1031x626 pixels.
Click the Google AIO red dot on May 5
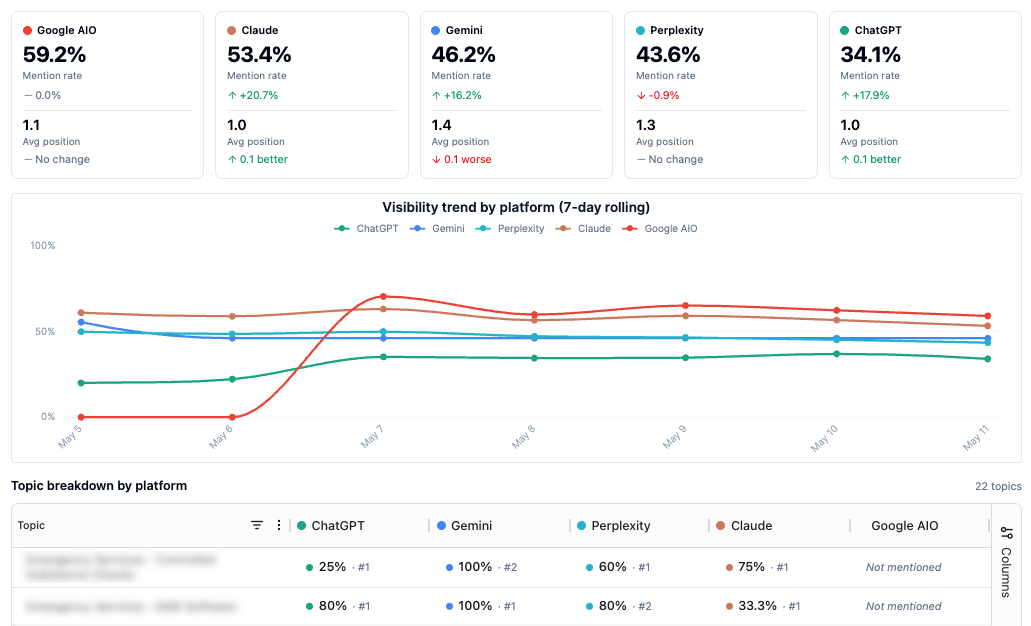(81, 417)
